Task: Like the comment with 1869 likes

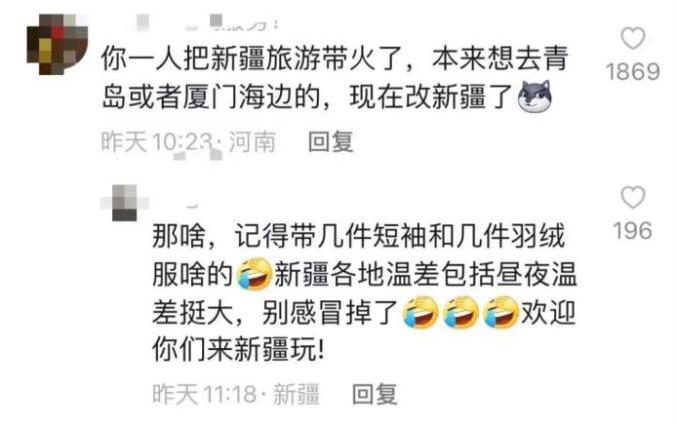Action: click(x=633, y=38)
